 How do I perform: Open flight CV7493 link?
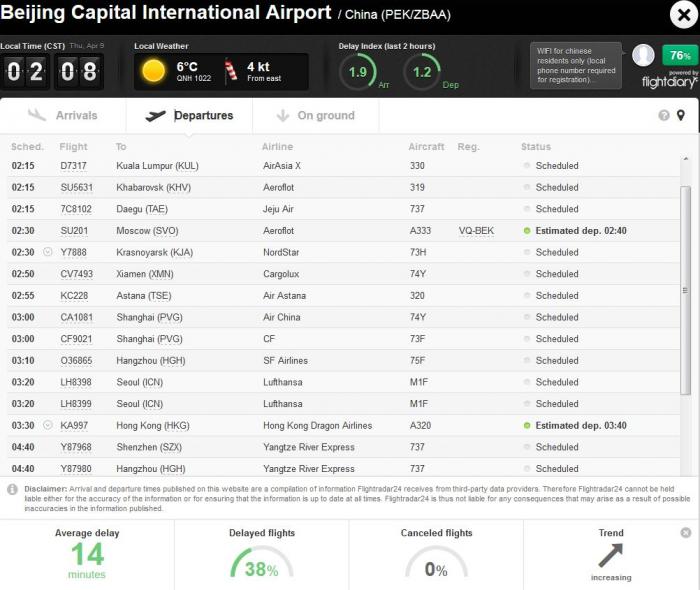(x=76, y=274)
